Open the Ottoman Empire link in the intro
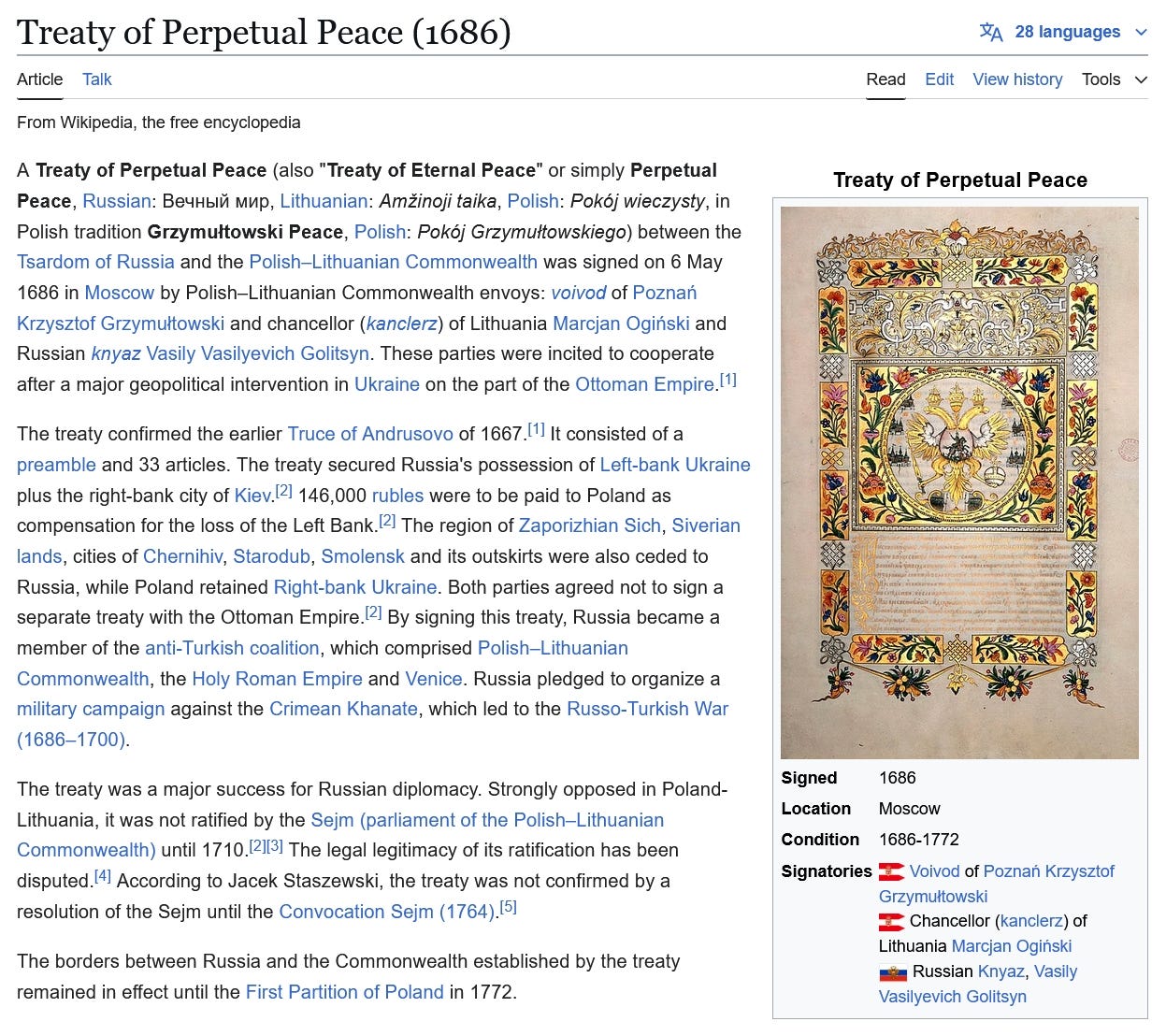Screen dimensions: 1166x1036 (x=644, y=384)
